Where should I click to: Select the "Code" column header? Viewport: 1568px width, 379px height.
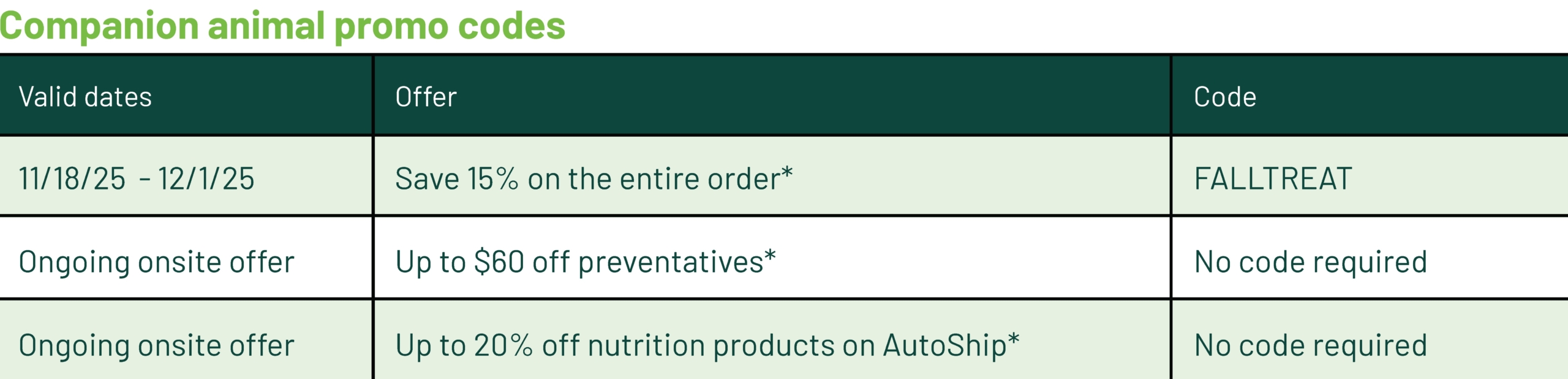[x=1225, y=97]
